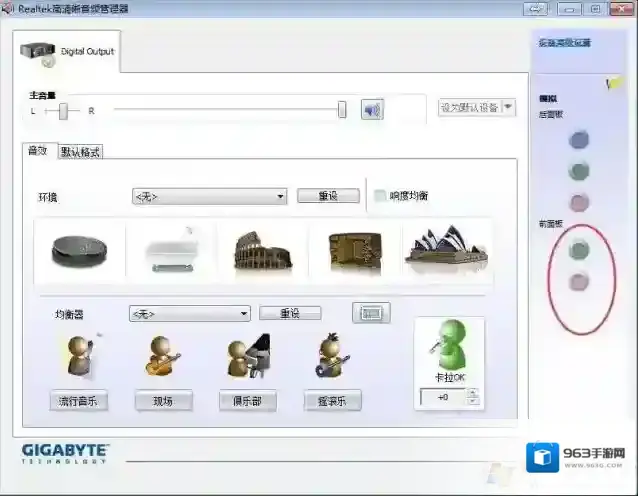The image size is (638, 496).
Task: Choose the stone disc environment preset
Action: (x=78, y=250)
